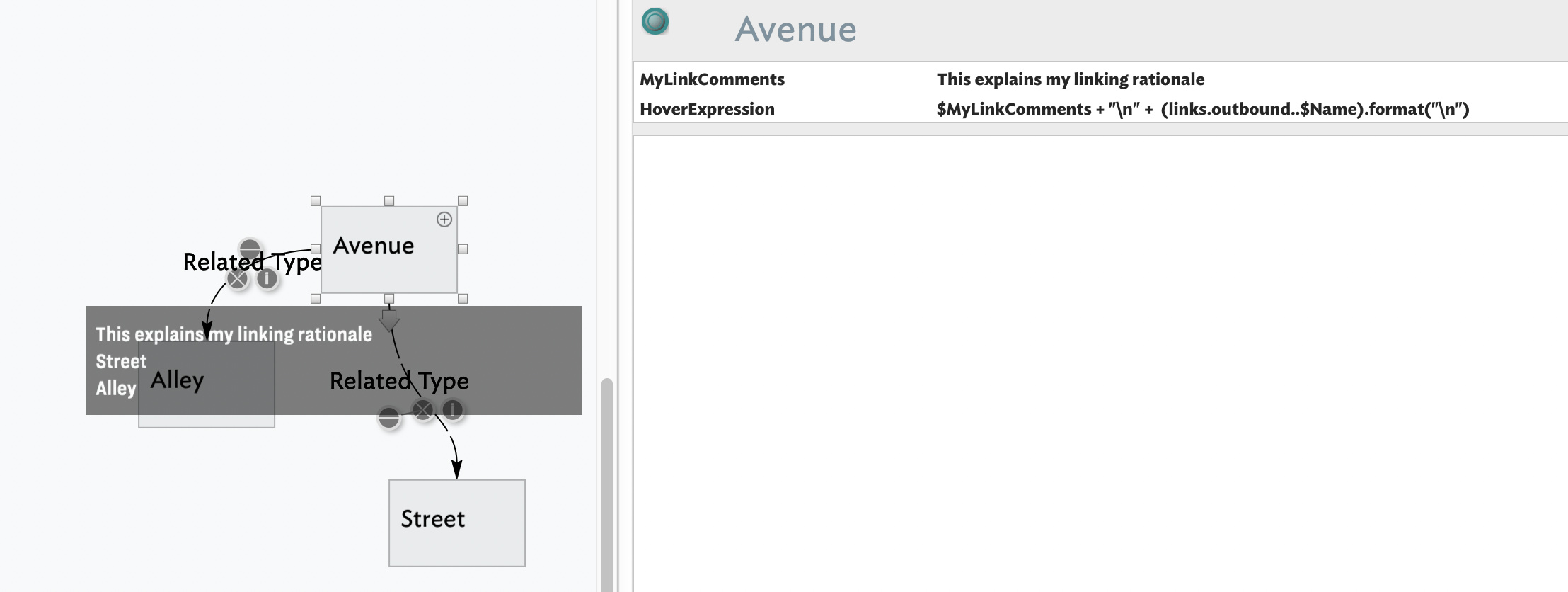This screenshot has height=592, width=1568.
Task: Click the plus icon on the Avenue note
Action: click(x=444, y=220)
